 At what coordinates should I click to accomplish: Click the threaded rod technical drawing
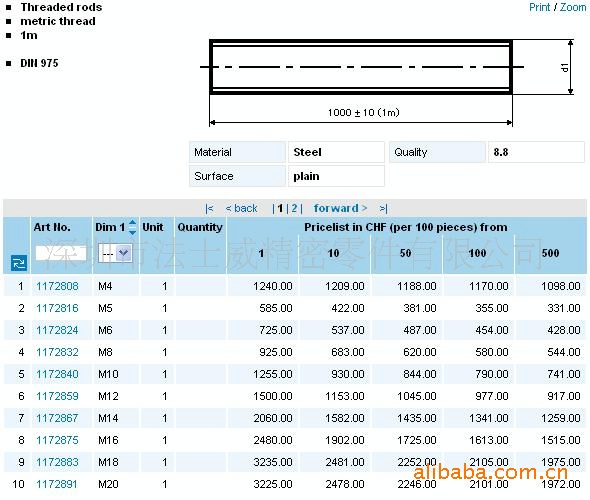pos(387,82)
